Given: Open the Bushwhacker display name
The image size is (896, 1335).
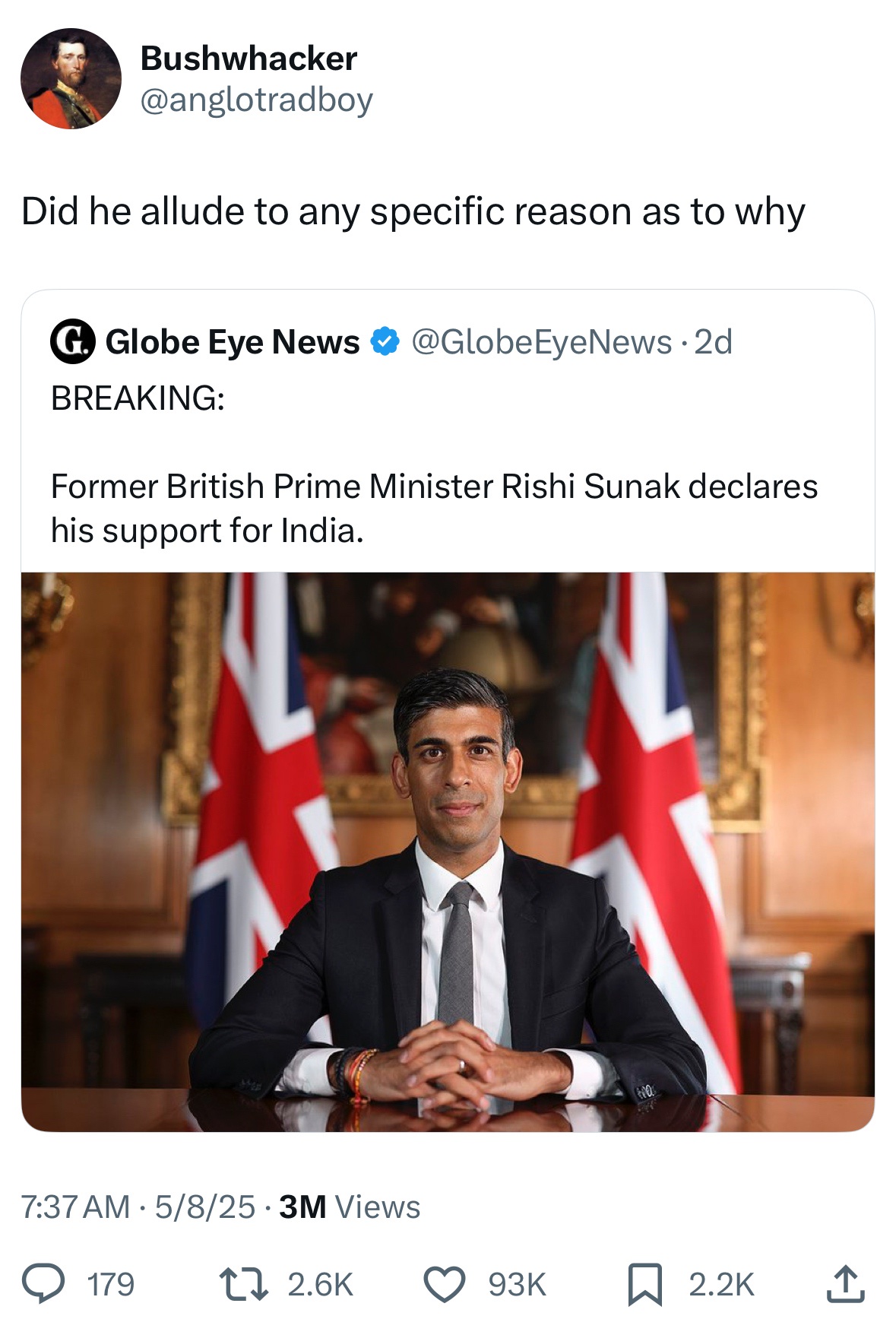Looking at the screenshot, I should point(249,59).
